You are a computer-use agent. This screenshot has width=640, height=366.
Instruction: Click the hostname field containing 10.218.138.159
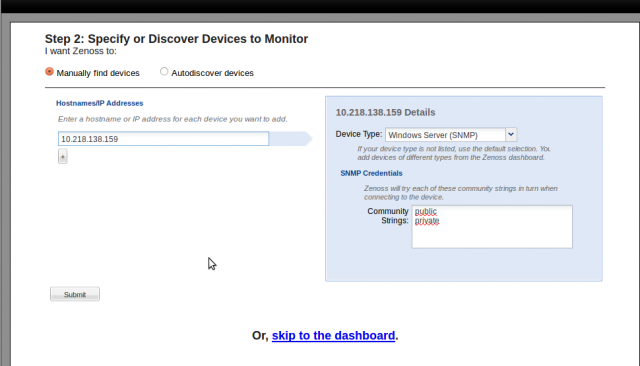[x=163, y=139]
